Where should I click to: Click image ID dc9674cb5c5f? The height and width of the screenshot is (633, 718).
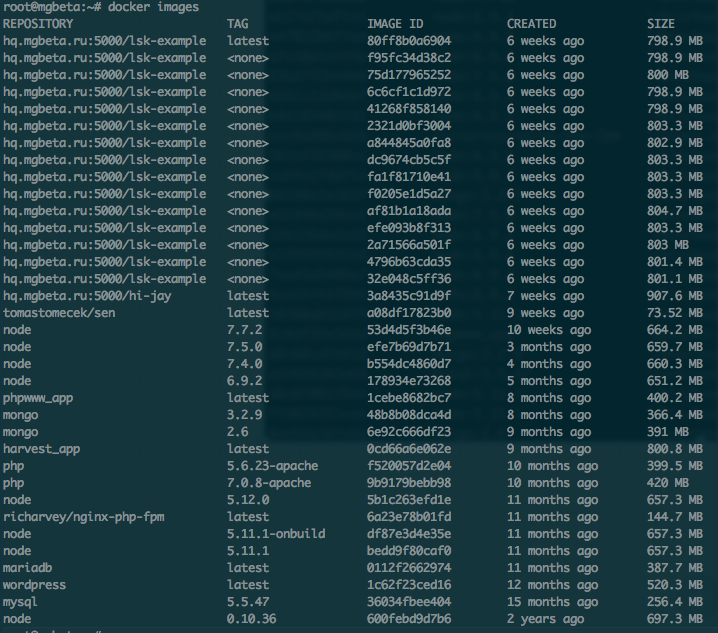pyautogui.click(x=409, y=160)
